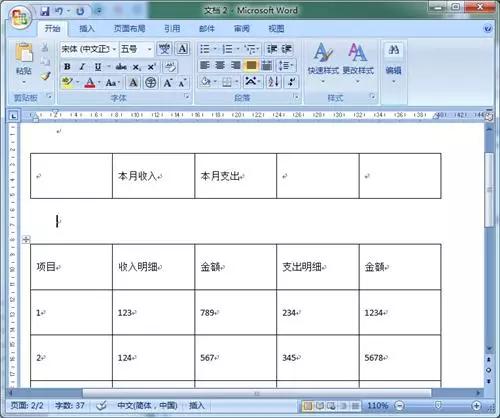Align text left
This screenshot has width=500, height=418.
205,65
